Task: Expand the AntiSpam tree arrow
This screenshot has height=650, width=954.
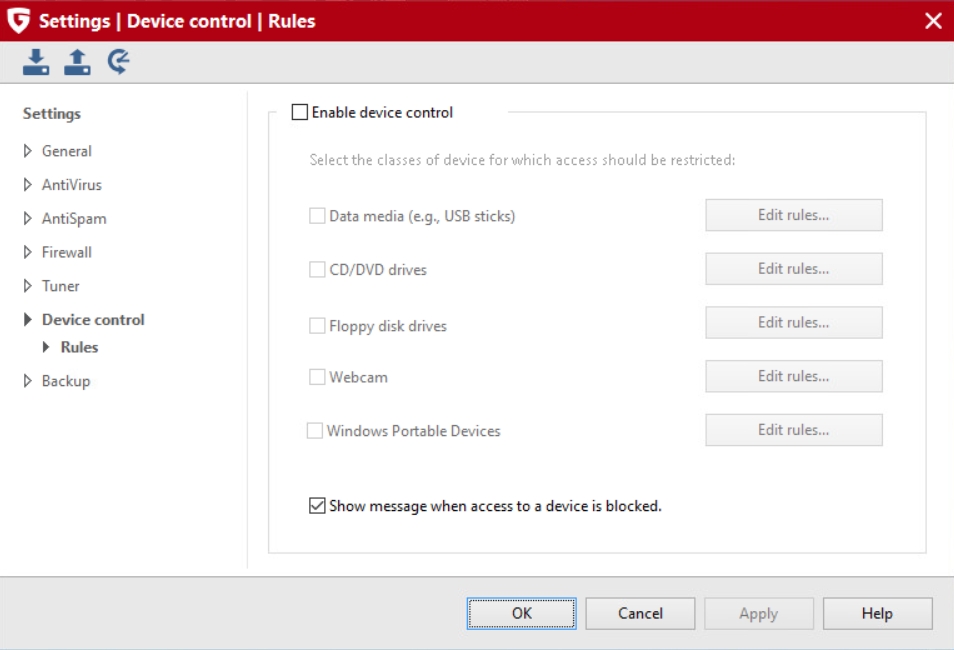Action: click(27, 218)
